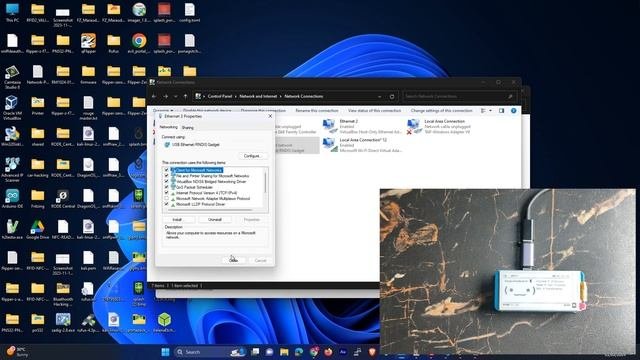The width and height of the screenshot is (640, 360).
Task: Toggle the QoS Packet Scheduler checkbox
Action: [x=166, y=187]
